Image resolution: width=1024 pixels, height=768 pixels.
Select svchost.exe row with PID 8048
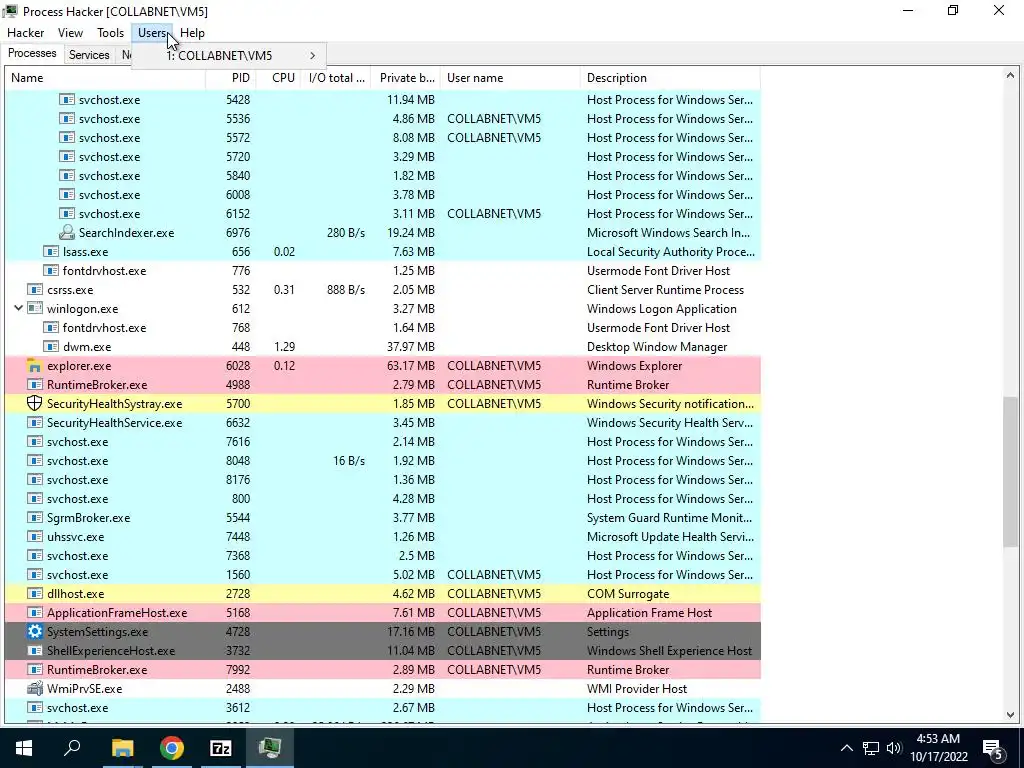pos(383,460)
